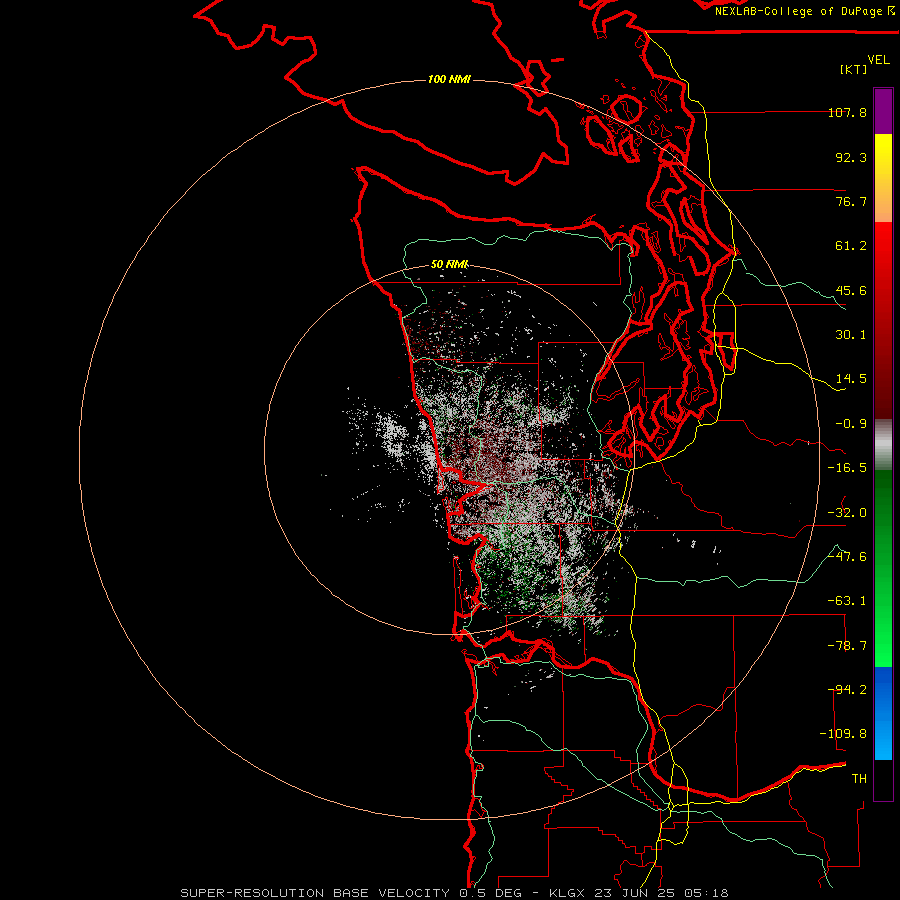
Task: Click the -94.2 scale value
Action: [847, 690]
